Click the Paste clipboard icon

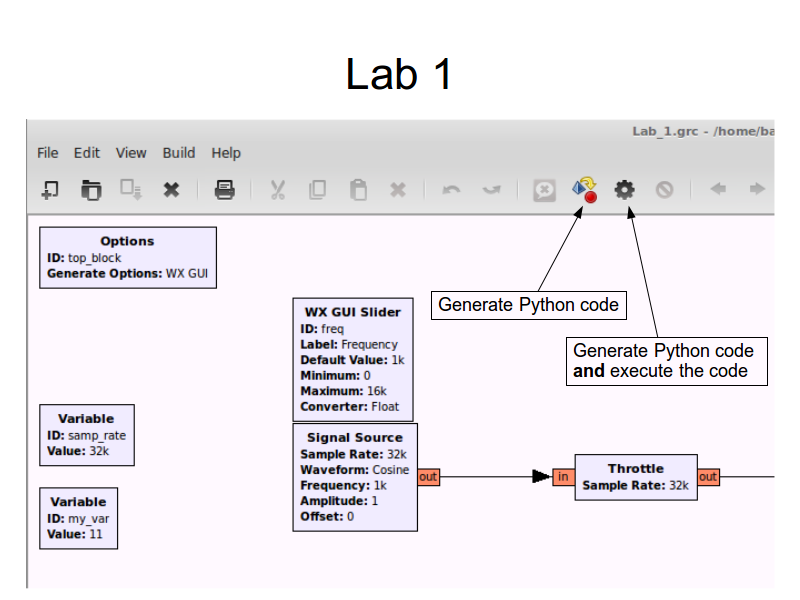click(x=358, y=189)
